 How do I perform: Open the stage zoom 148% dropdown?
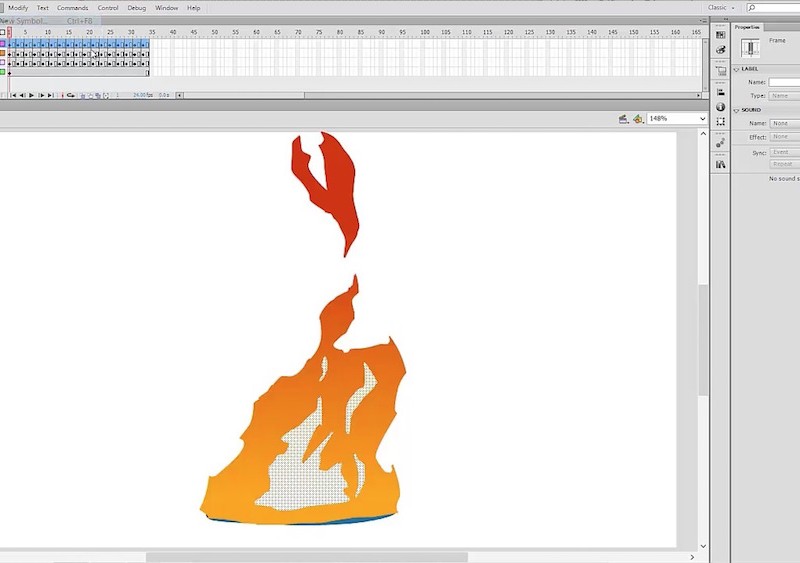pos(676,118)
